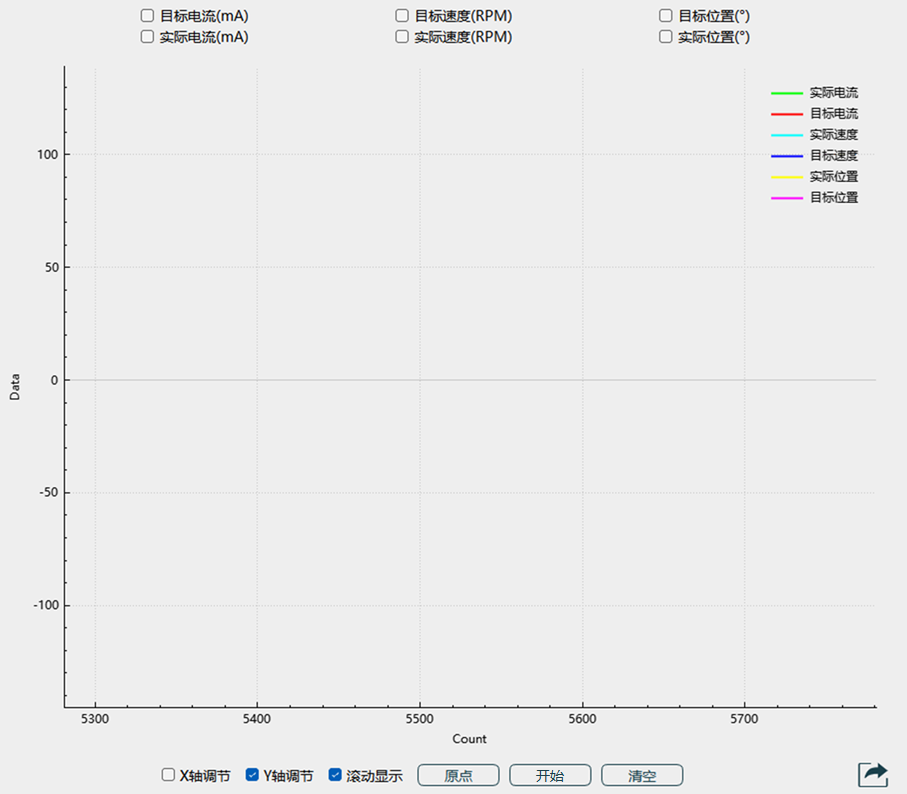Click the export share arrow icon

click(x=873, y=774)
